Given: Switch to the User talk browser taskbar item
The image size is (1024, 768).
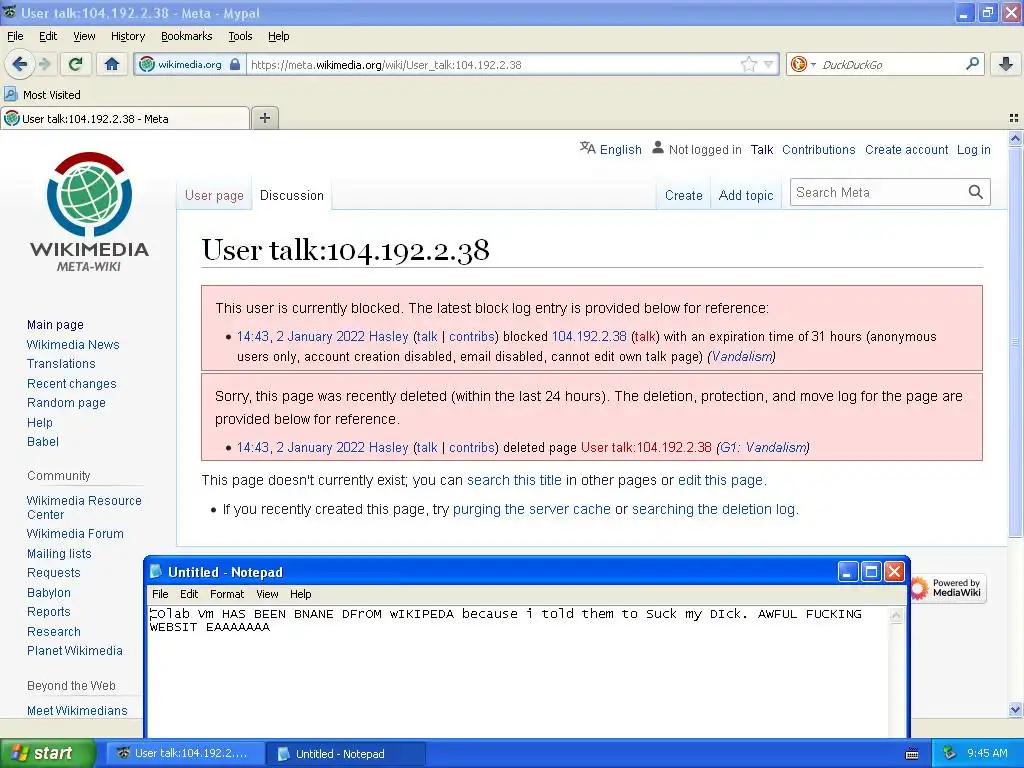Looking at the screenshot, I should click(x=186, y=753).
